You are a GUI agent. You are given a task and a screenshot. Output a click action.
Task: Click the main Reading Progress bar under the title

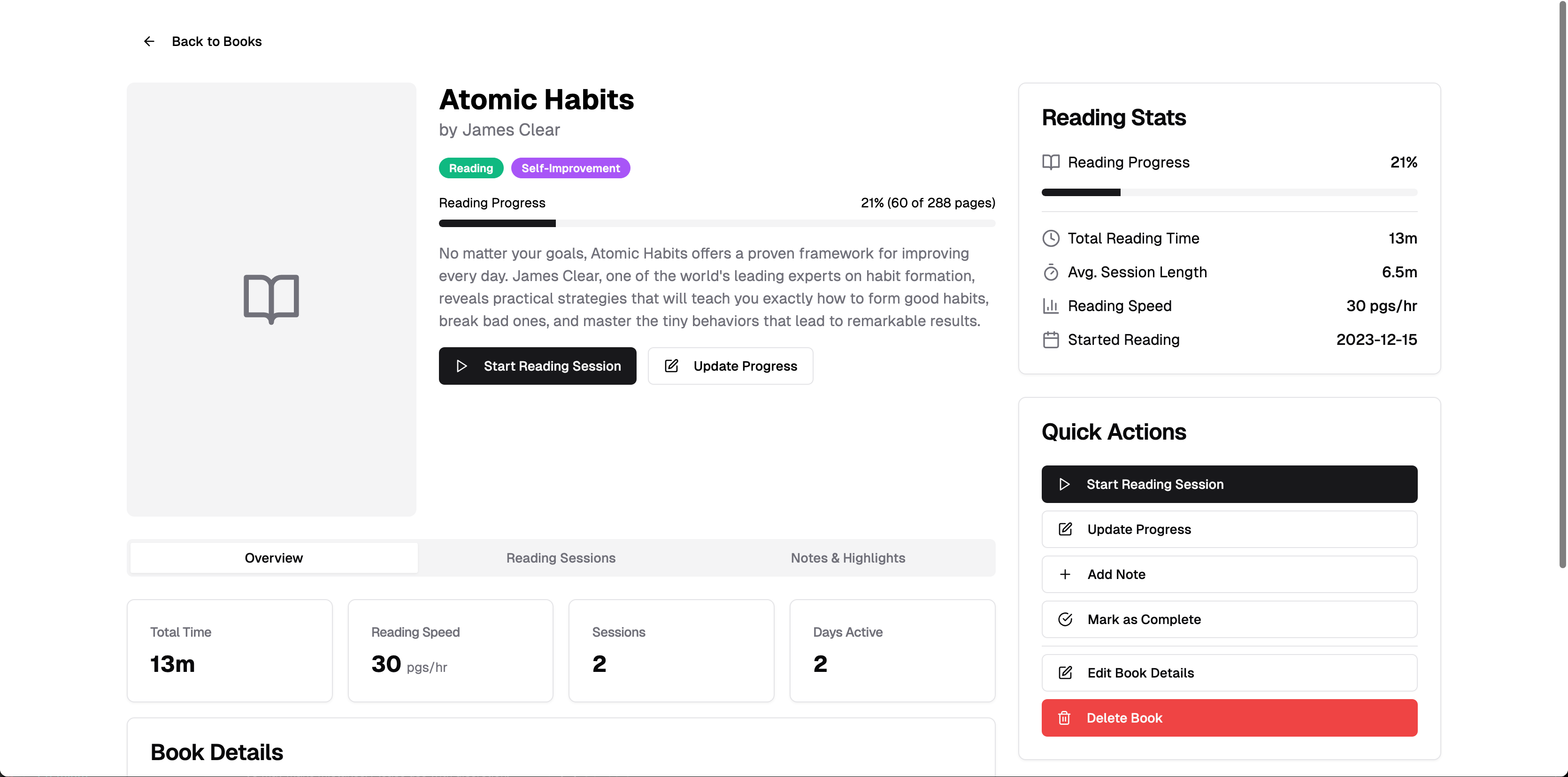tap(717, 223)
